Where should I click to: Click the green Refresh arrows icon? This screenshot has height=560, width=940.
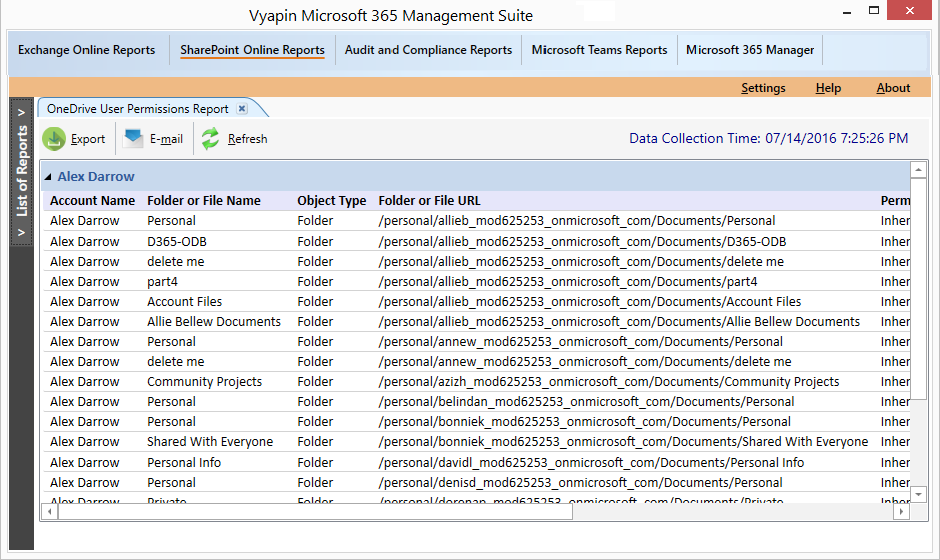click(210, 139)
